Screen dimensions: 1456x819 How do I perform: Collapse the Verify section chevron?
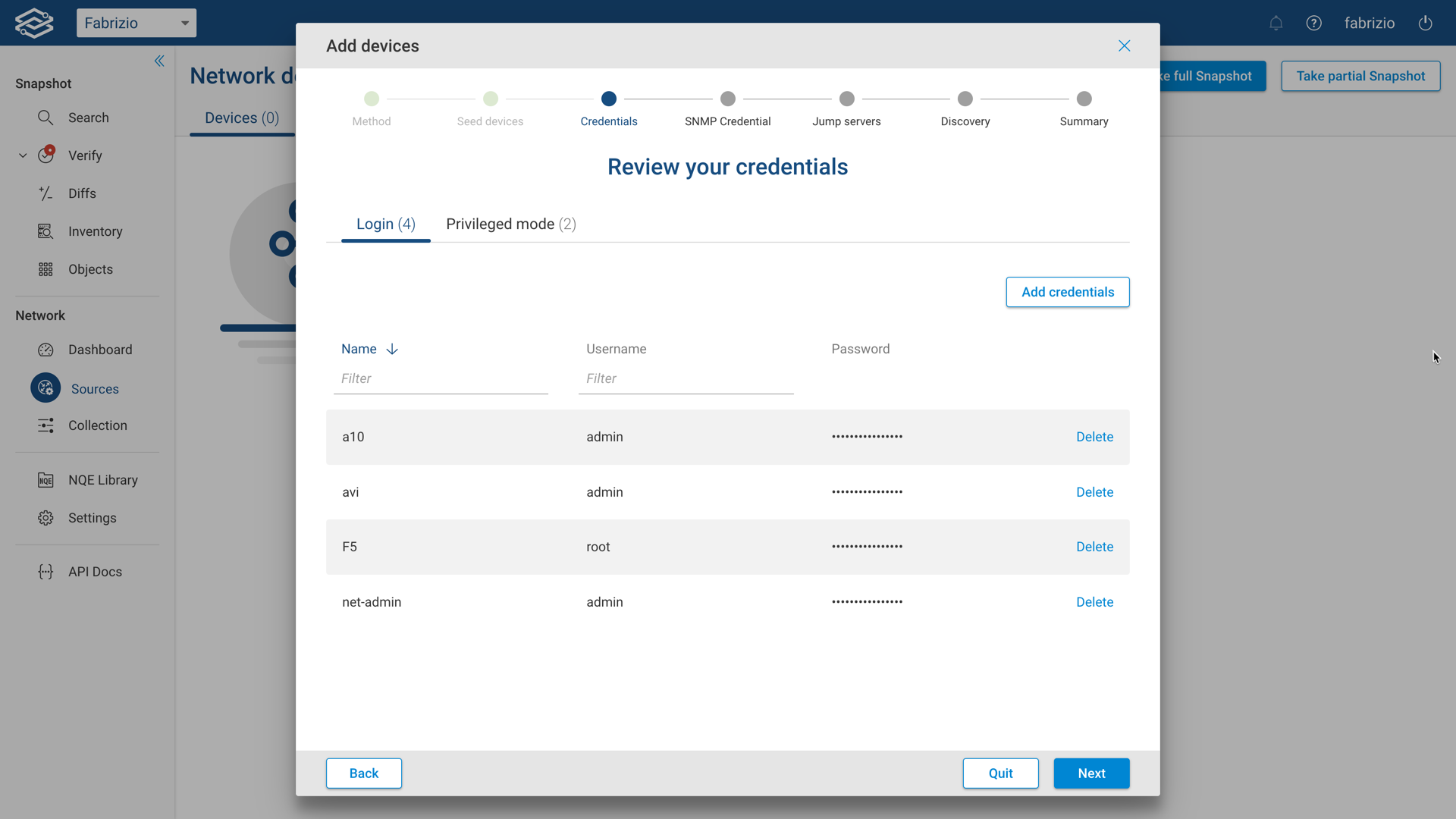coord(21,155)
